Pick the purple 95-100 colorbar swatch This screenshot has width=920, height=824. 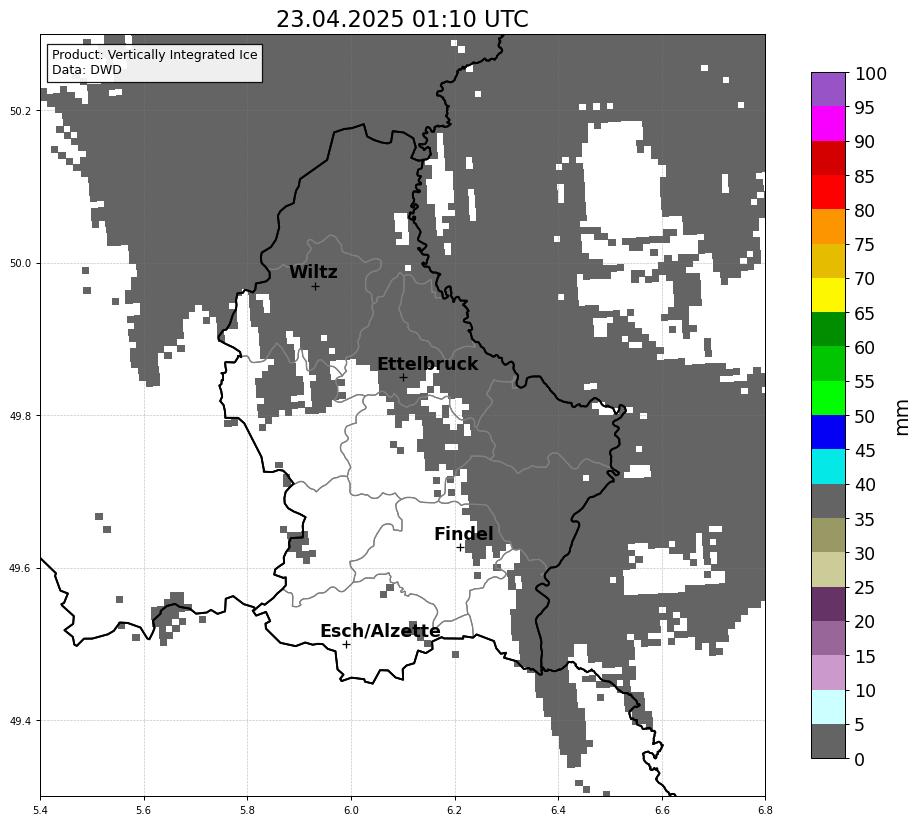828,89
